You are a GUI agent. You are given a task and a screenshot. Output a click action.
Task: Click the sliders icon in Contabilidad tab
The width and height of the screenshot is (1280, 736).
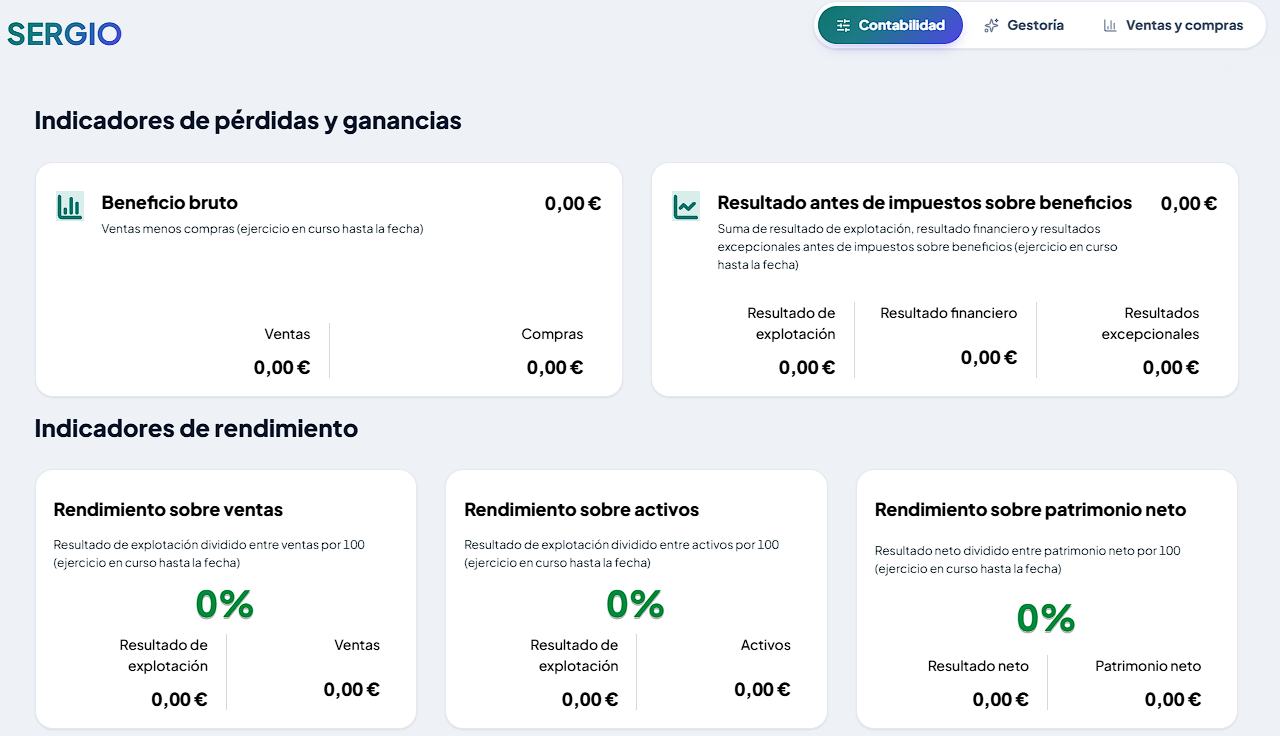(x=844, y=26)
